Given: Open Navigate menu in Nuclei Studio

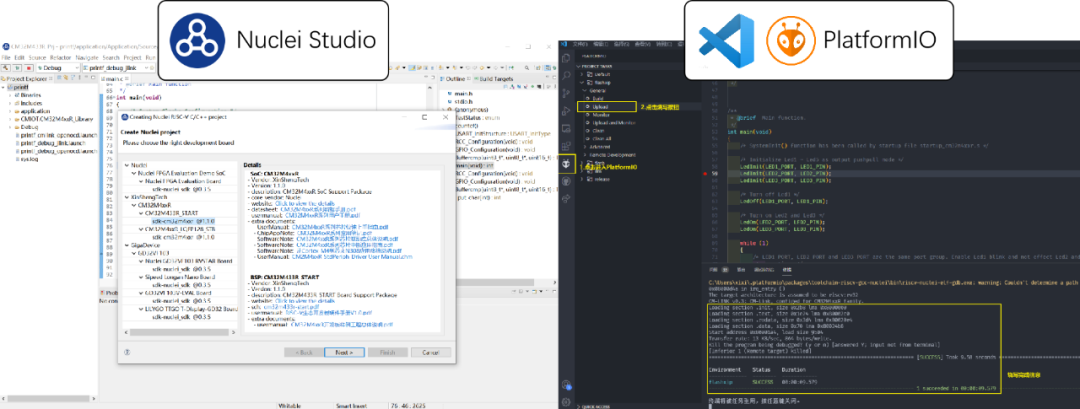Looking at the screenshot, I should [87, 58].
